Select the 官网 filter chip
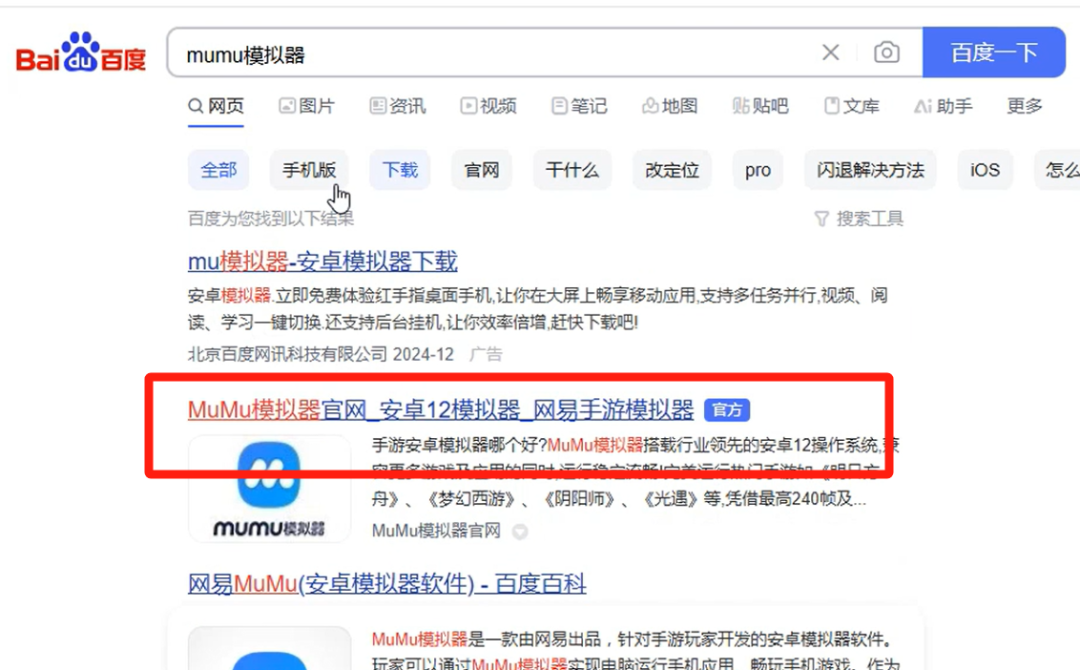This screenshot has height=670, width=1080. click(481, 169)
